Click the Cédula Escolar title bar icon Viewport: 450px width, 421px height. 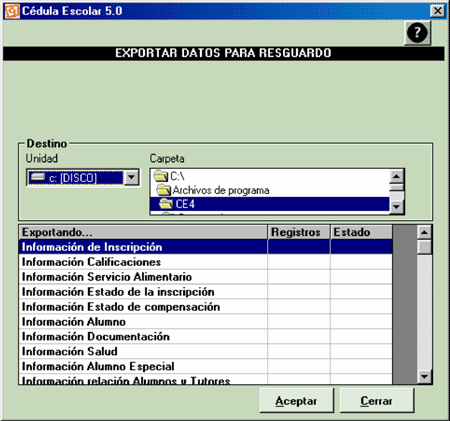(x=12, y=11)
